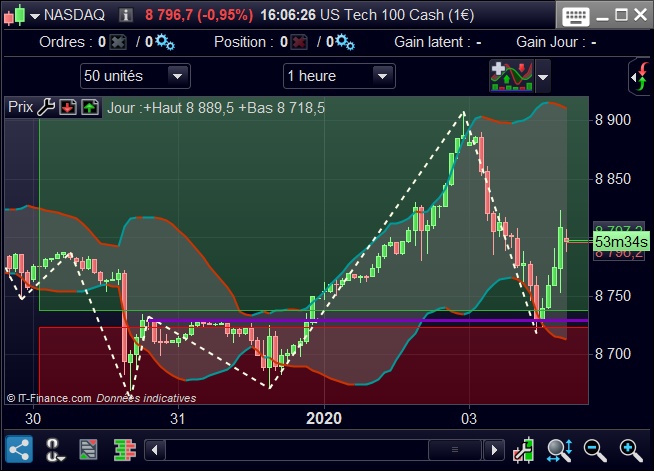Click the 03 date label on axis
The height and width of the screenshot is (471, 654).
pyautogui.click(x=469, y=418)
